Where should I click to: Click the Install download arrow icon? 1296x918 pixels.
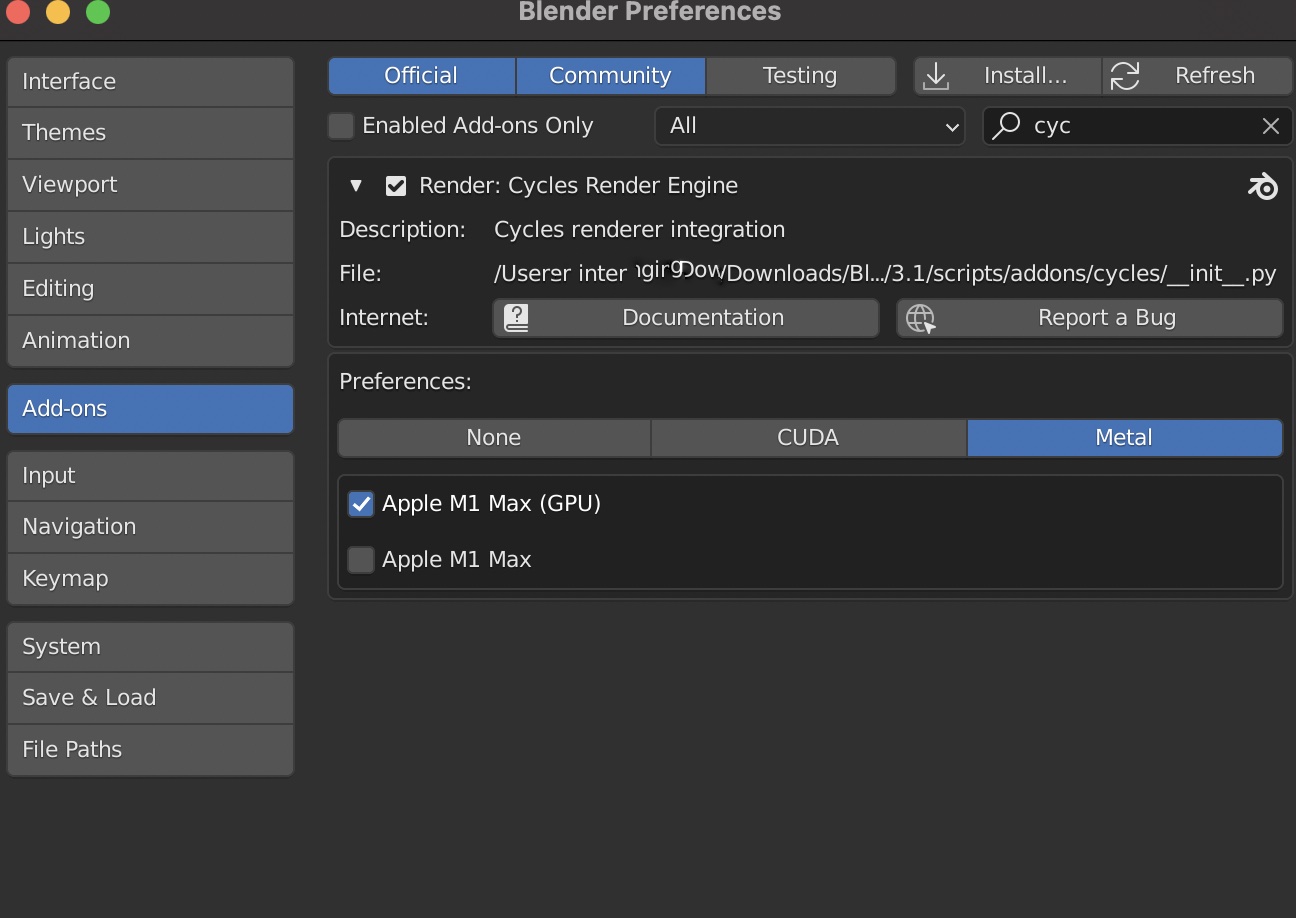click(x=936, y=76)
